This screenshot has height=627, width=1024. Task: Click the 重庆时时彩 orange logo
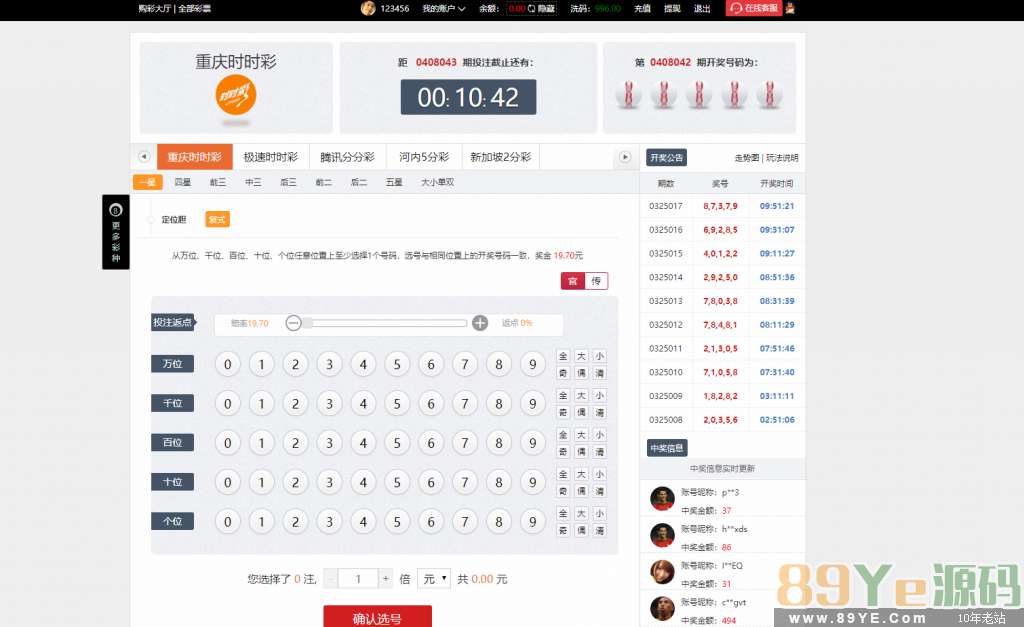[236, 95]
